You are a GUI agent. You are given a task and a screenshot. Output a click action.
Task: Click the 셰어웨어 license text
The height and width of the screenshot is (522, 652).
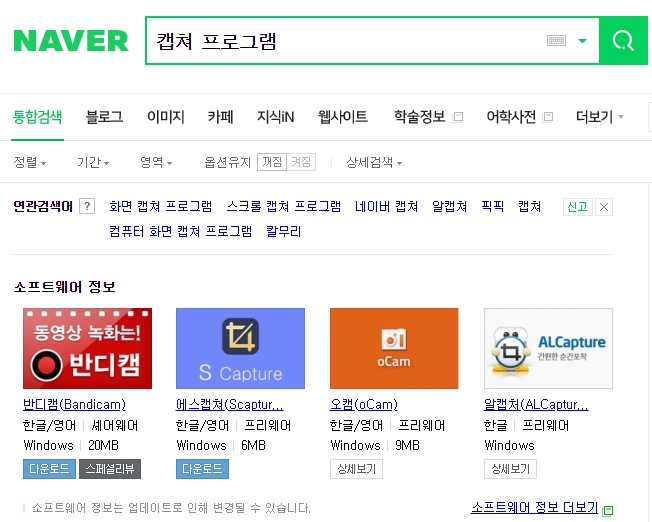tap(115, 426)
